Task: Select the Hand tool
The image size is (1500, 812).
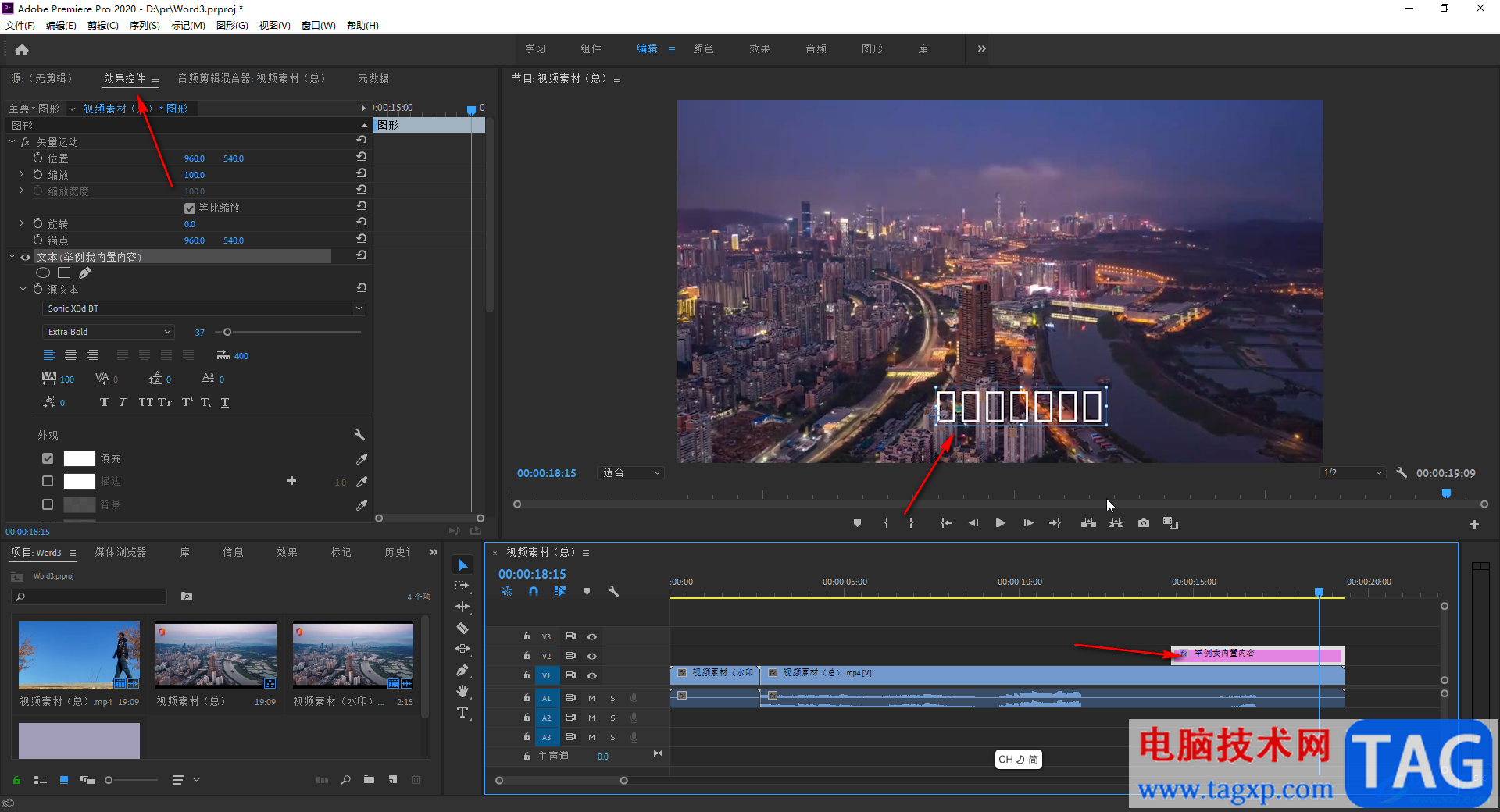Action: tap(462, 691)
